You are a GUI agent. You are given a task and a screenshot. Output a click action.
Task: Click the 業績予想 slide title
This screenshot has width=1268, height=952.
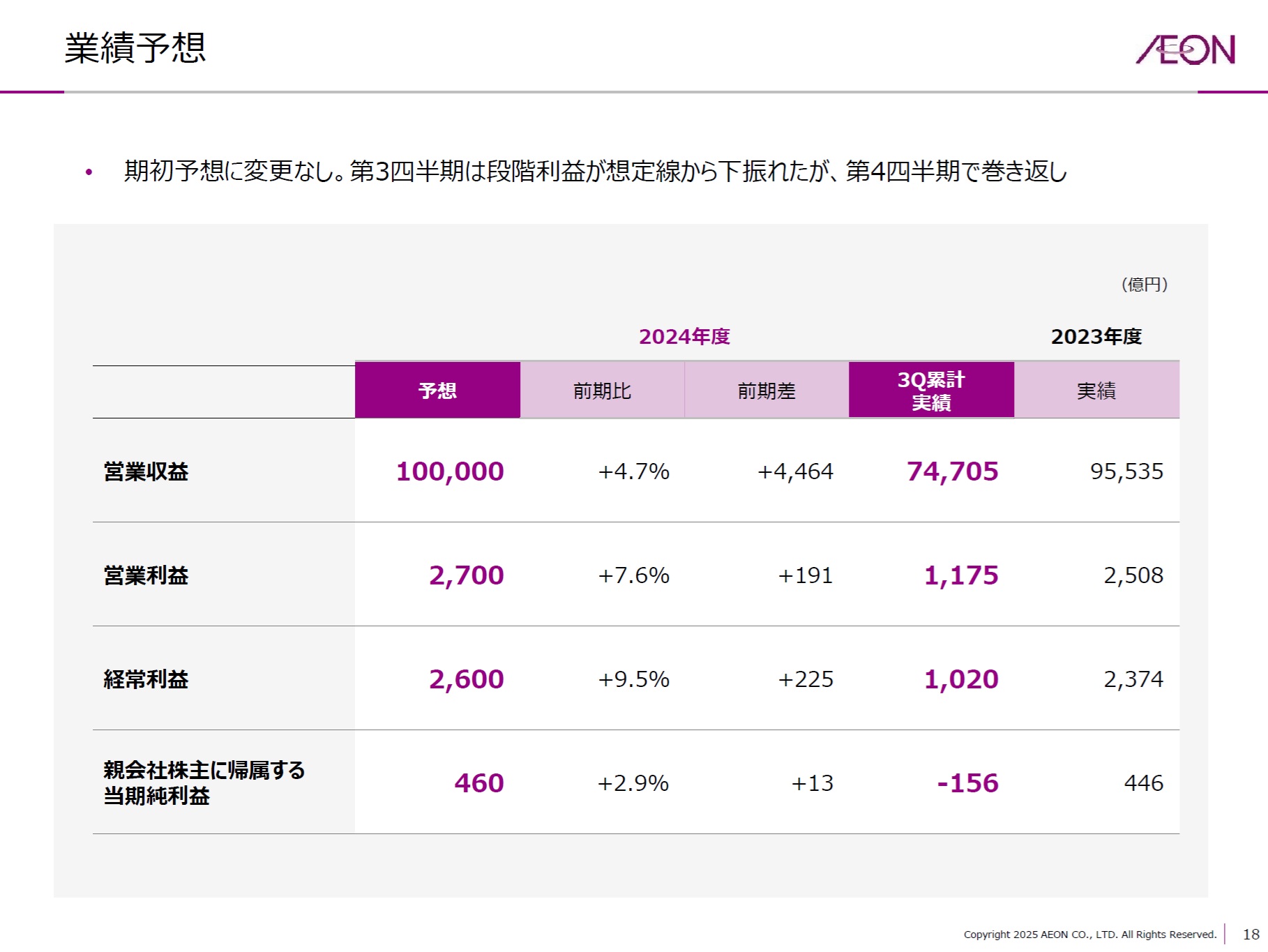135,48
